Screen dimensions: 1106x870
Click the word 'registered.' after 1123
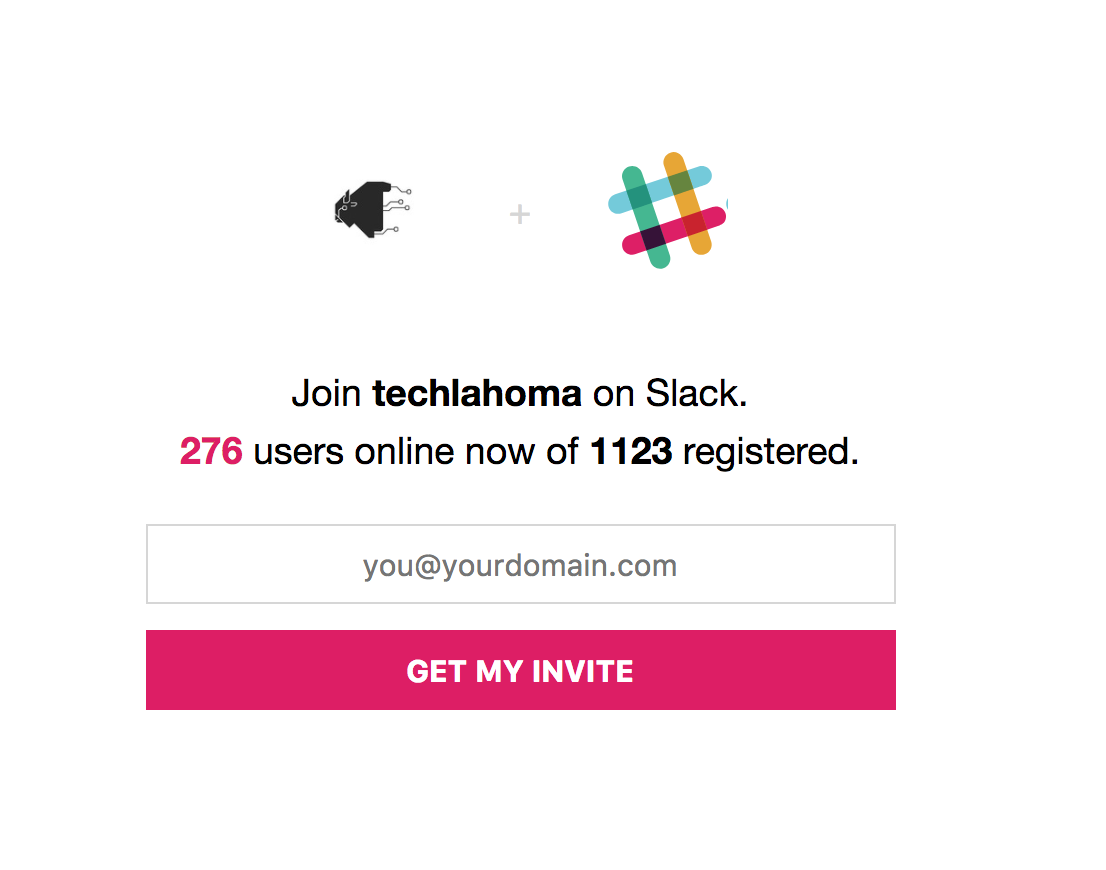771,453
